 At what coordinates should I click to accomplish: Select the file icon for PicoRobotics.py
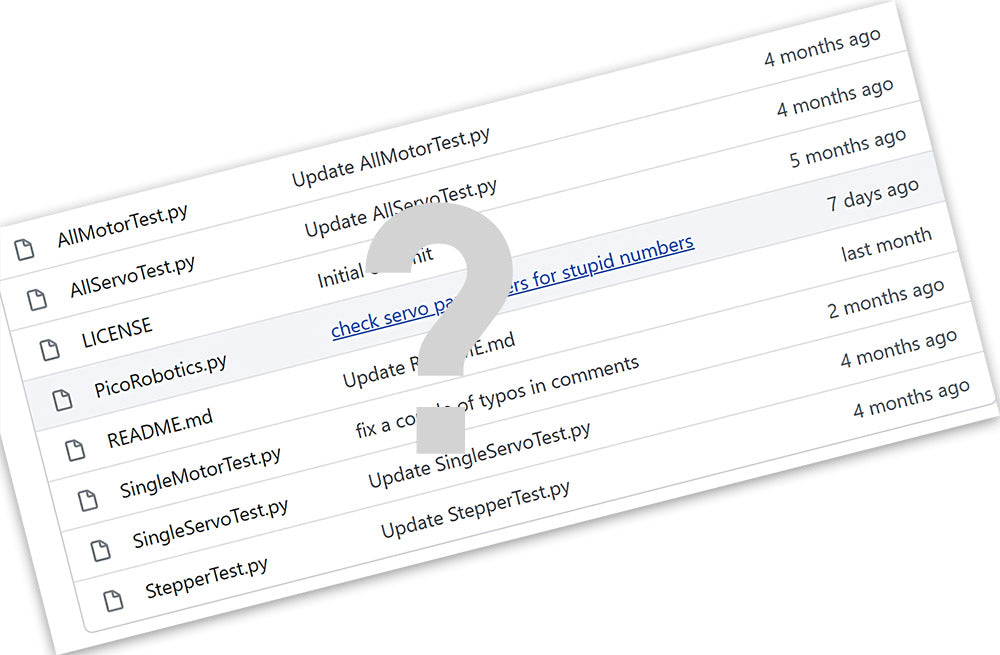click(x=63, y=400)
